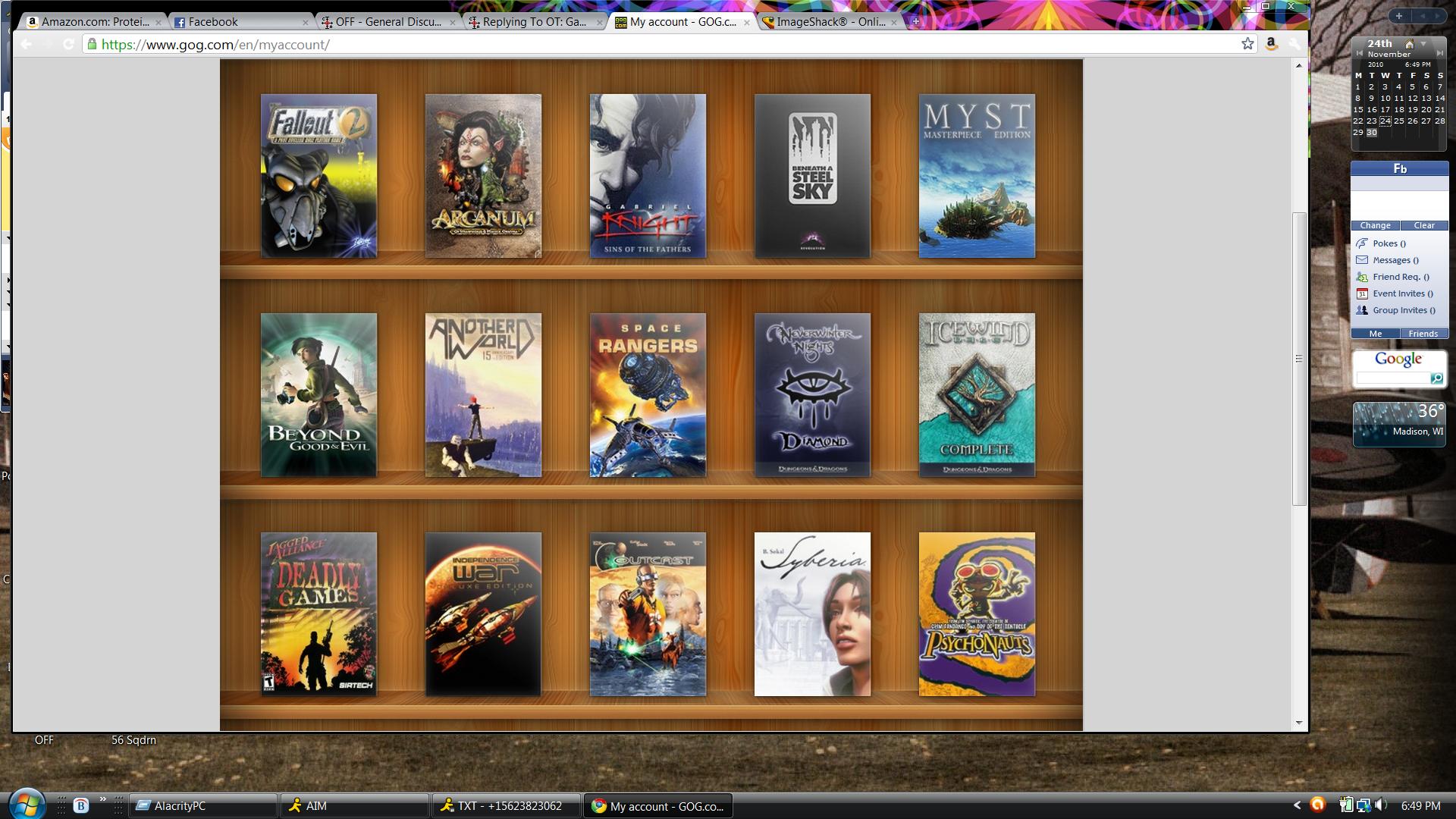Go to next month in calendar gadget

click(1440, 54)
